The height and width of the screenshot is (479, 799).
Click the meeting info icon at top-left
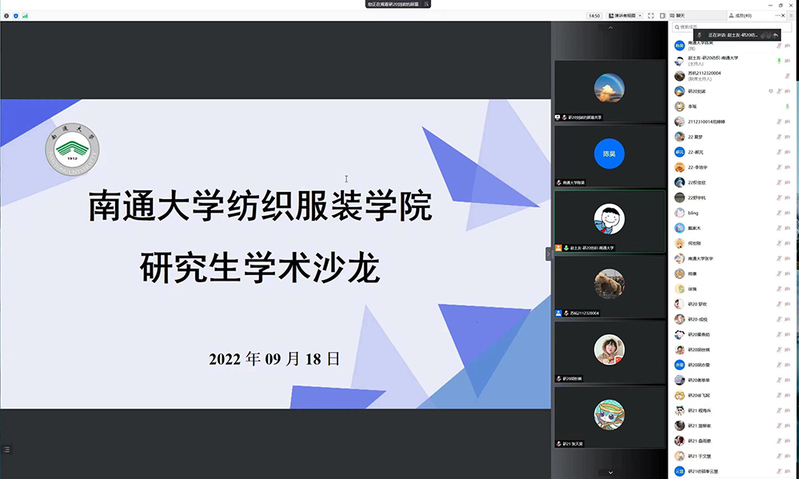pos(5,16)
